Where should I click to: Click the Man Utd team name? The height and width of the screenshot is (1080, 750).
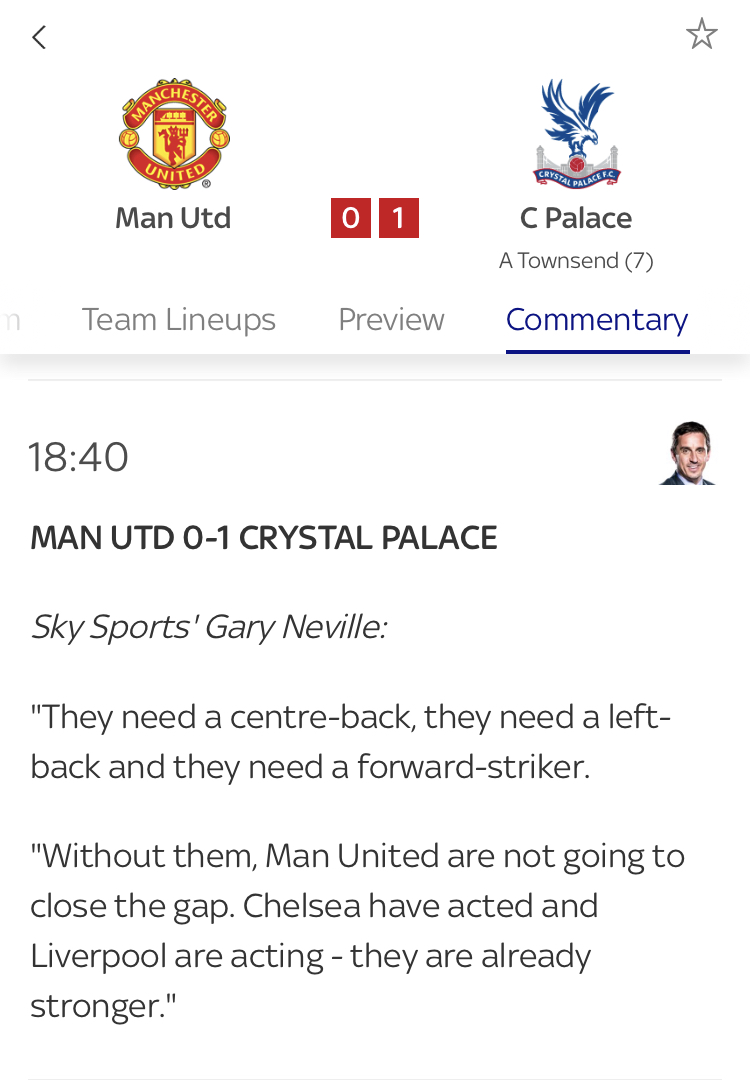173,218
